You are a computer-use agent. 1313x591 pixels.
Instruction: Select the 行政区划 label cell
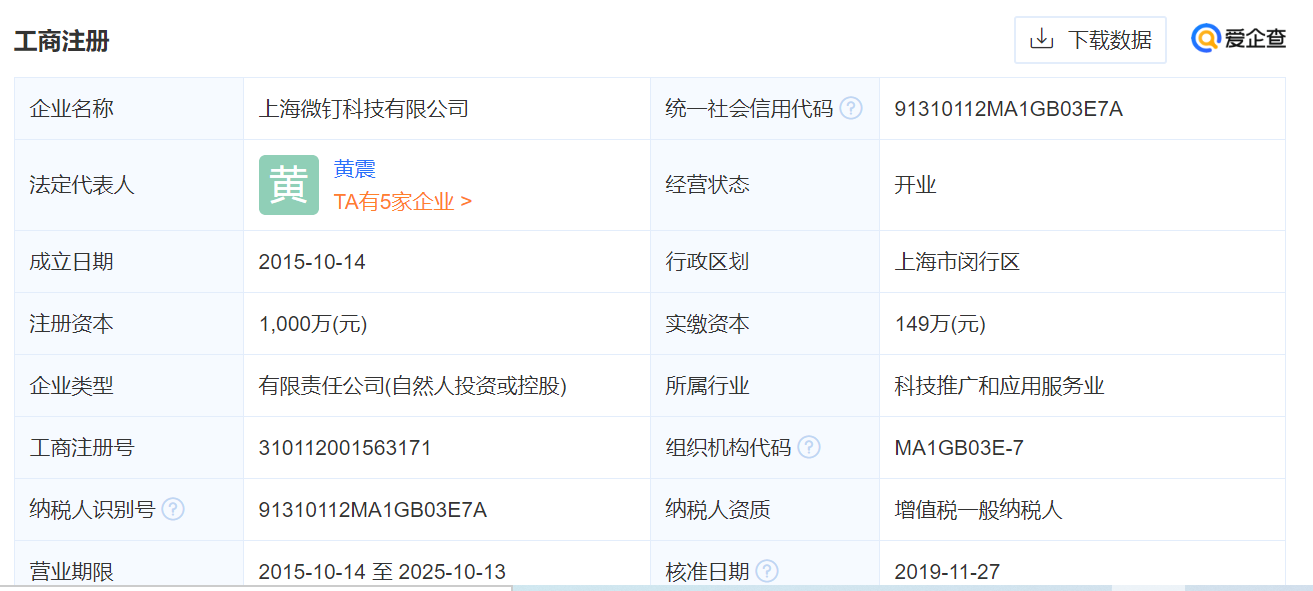(x=765, y=262)
